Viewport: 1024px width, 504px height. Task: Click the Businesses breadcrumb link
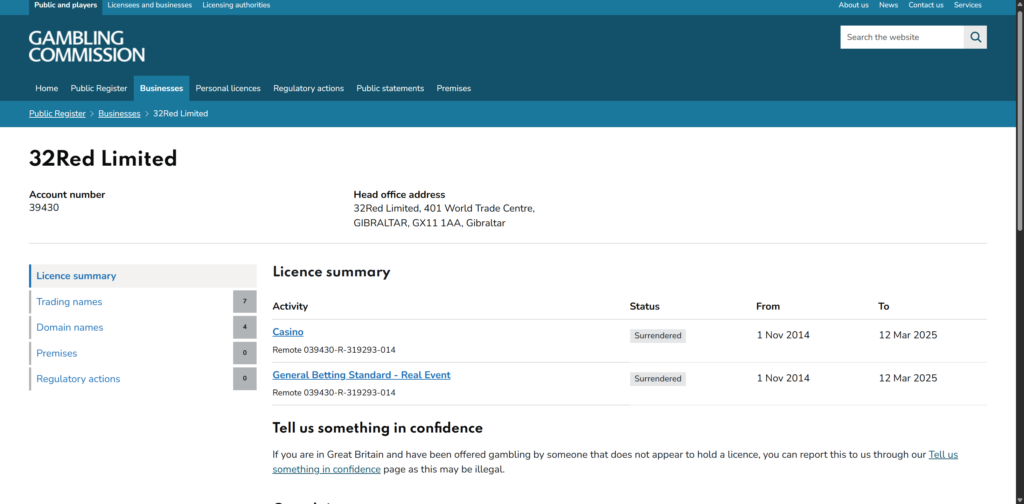coord(120,114)
